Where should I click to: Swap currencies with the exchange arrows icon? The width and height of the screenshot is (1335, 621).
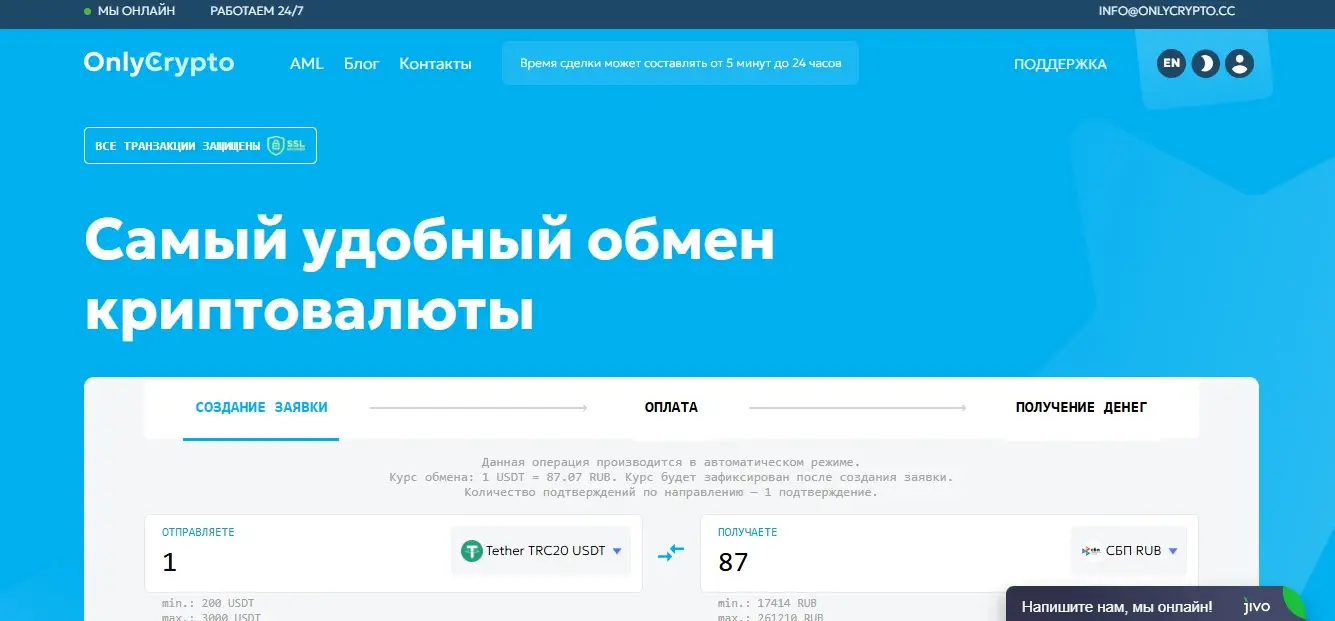[670, 551]
